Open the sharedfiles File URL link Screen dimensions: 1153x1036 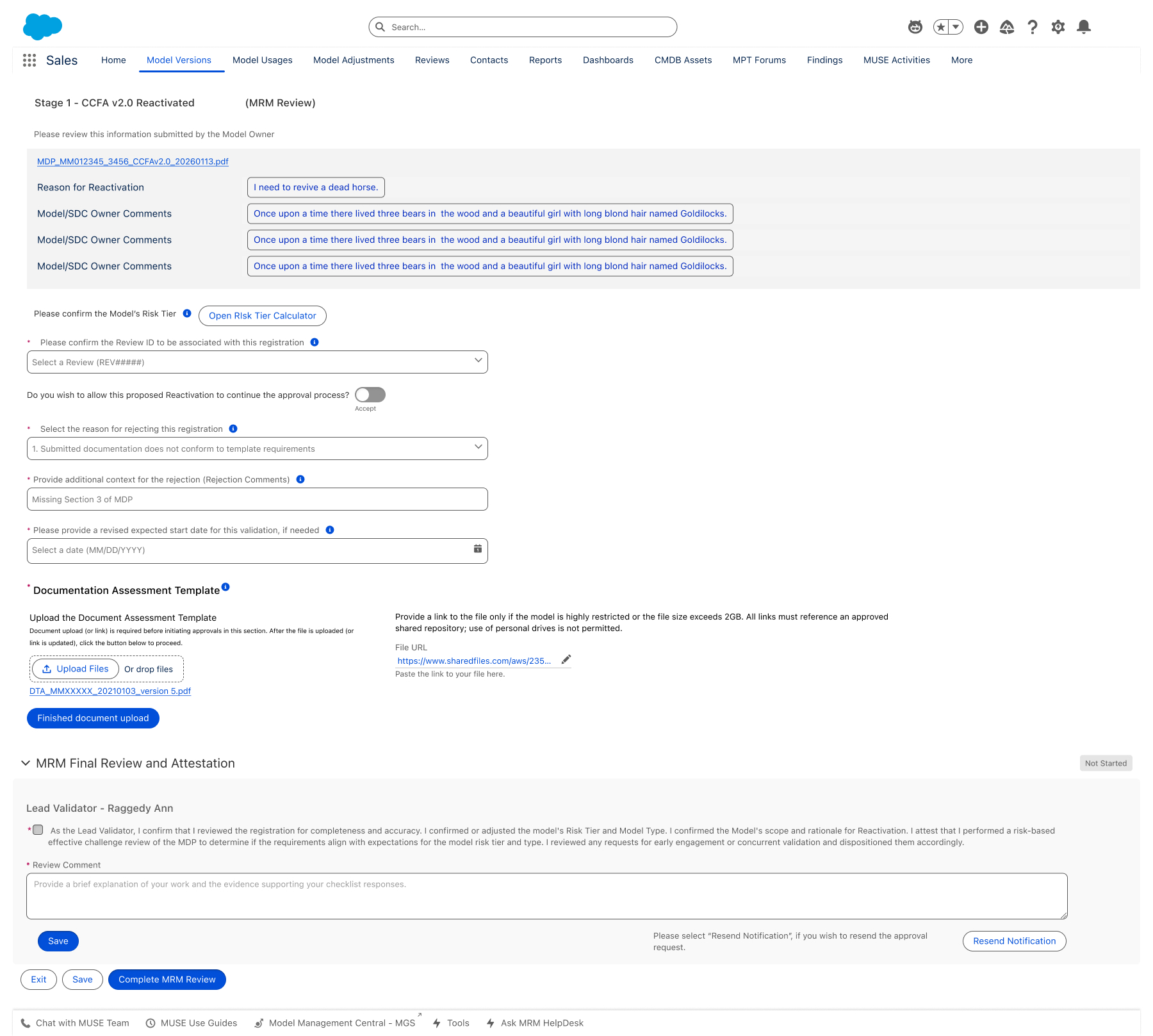474,661
